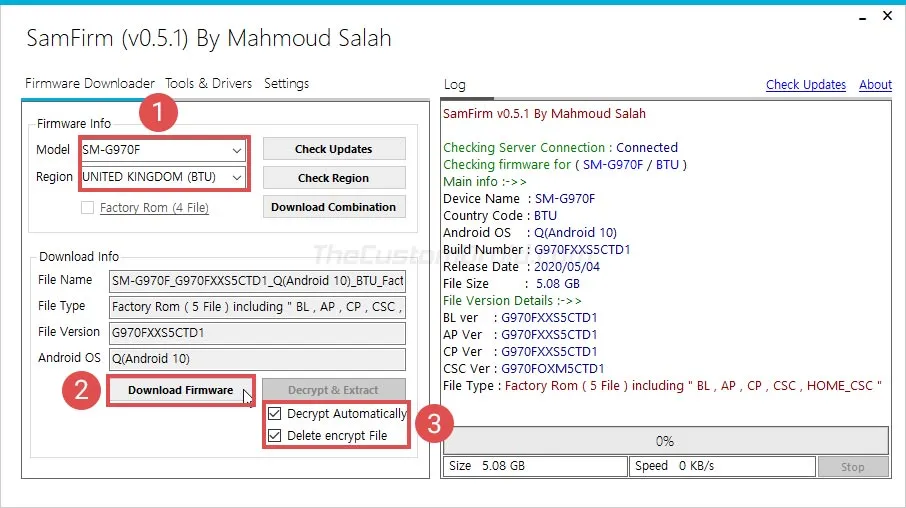906x508 pixels.
Task: Click the File Type field
Action: [257, 307]
